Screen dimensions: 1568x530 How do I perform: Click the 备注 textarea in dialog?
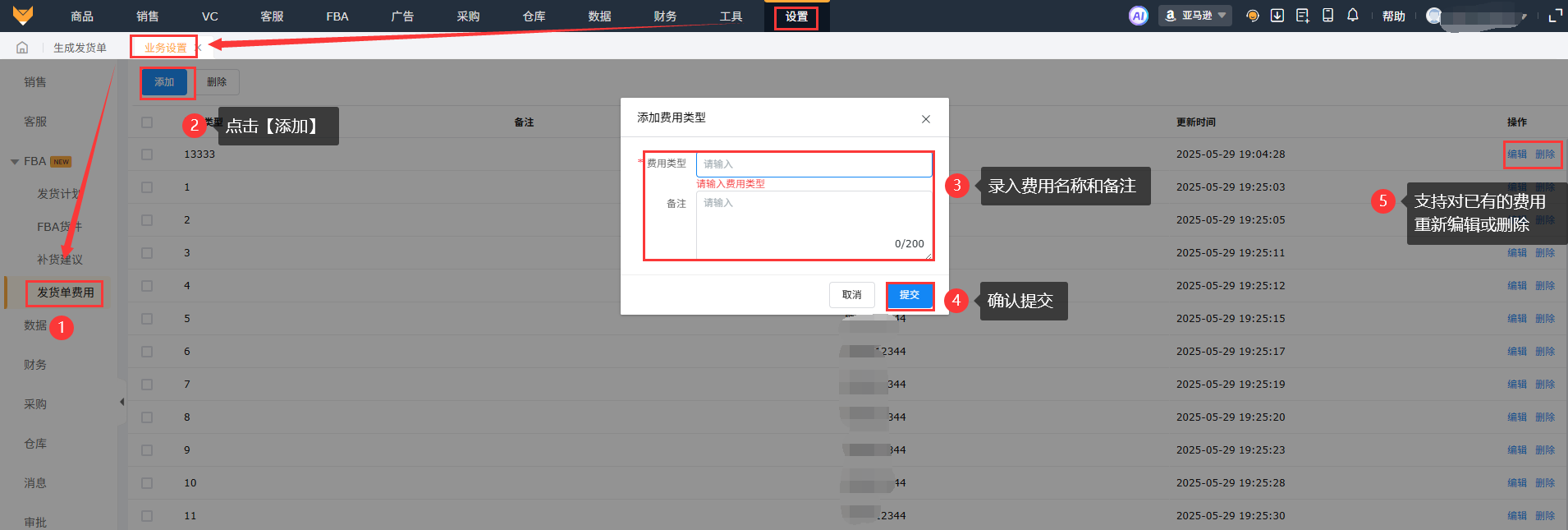point(814,225)
